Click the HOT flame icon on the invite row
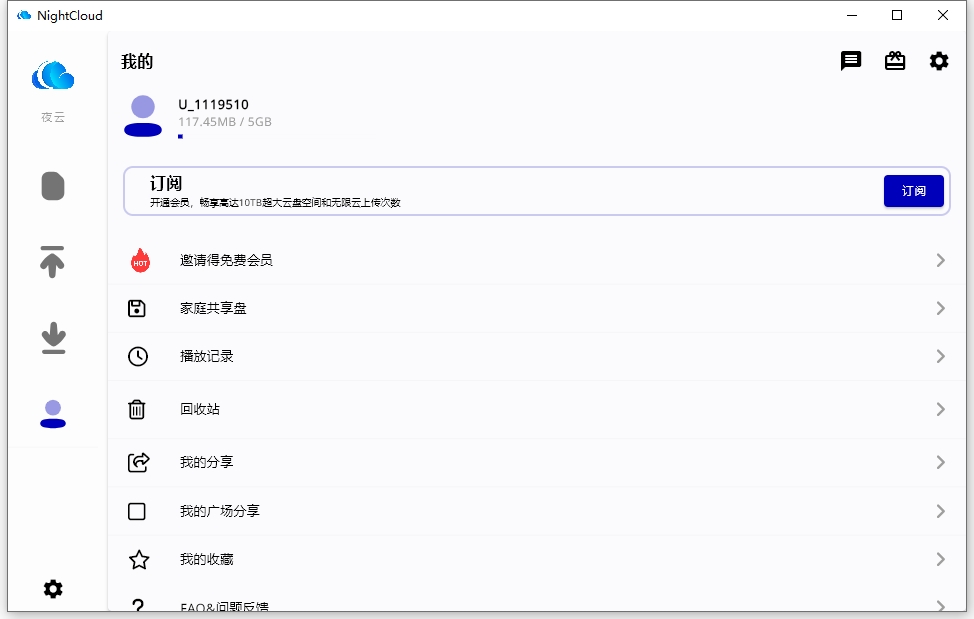 tap(138, 260)
